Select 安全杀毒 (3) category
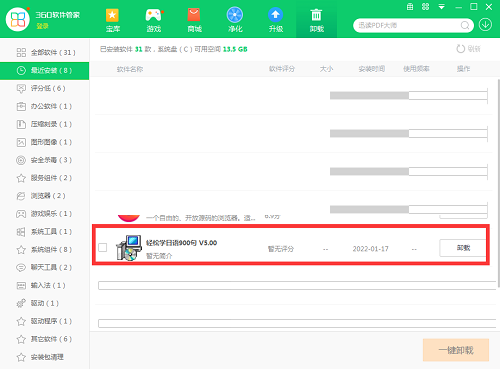500x369 pixels. pyautogui.click(x=45, y=160)
